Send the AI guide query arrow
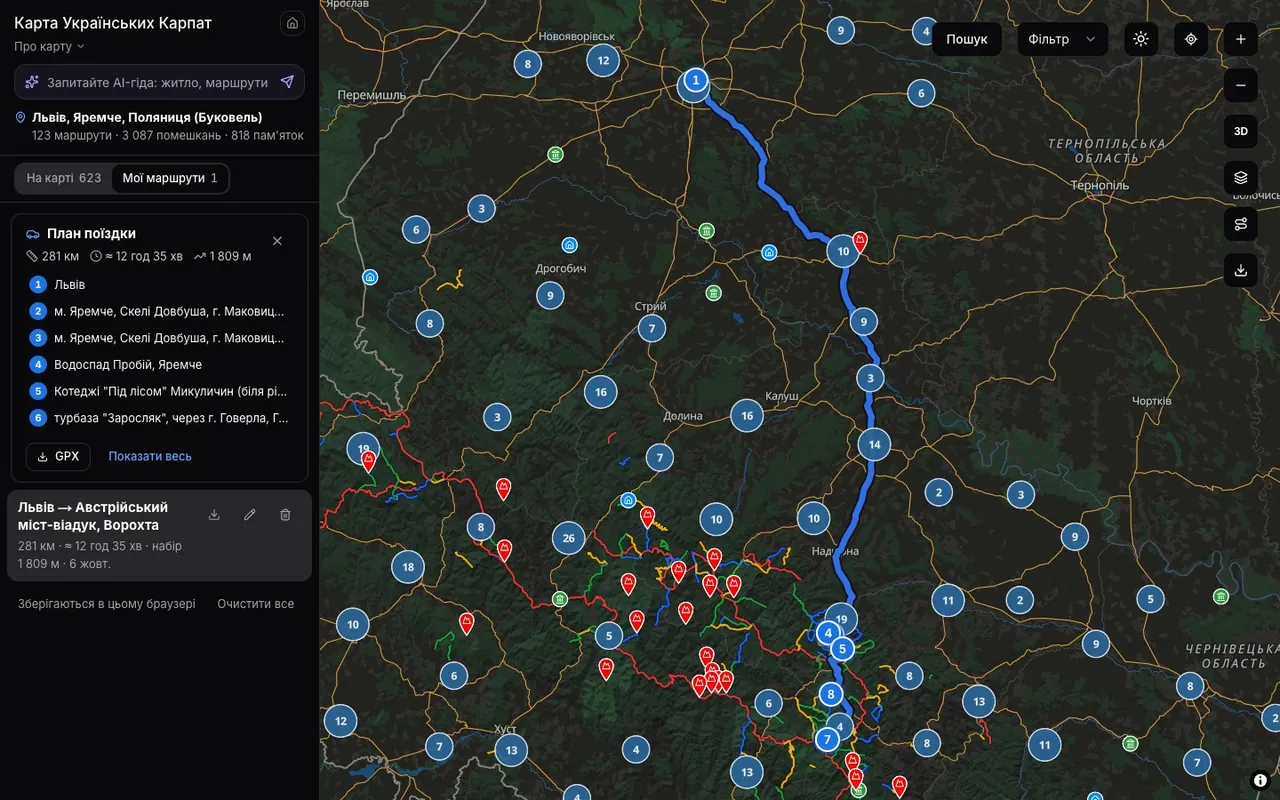1280x800 pixels. 287,82
